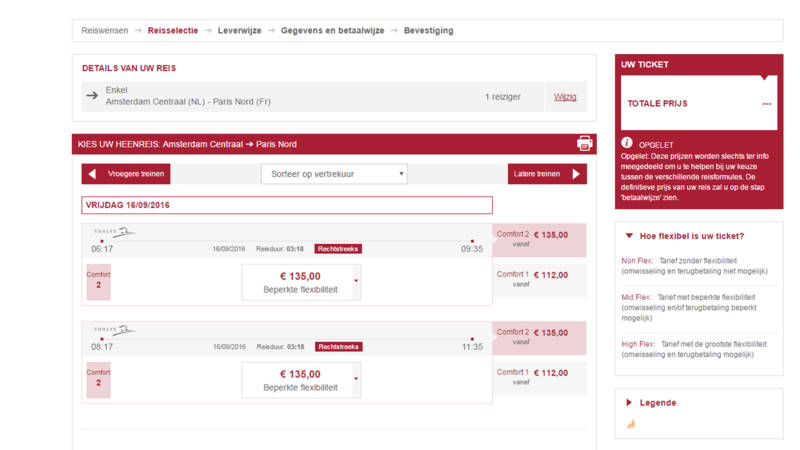
Task: Select Comfort 1 €112,00 for the 08:17 train
Action: pos(539,377)
